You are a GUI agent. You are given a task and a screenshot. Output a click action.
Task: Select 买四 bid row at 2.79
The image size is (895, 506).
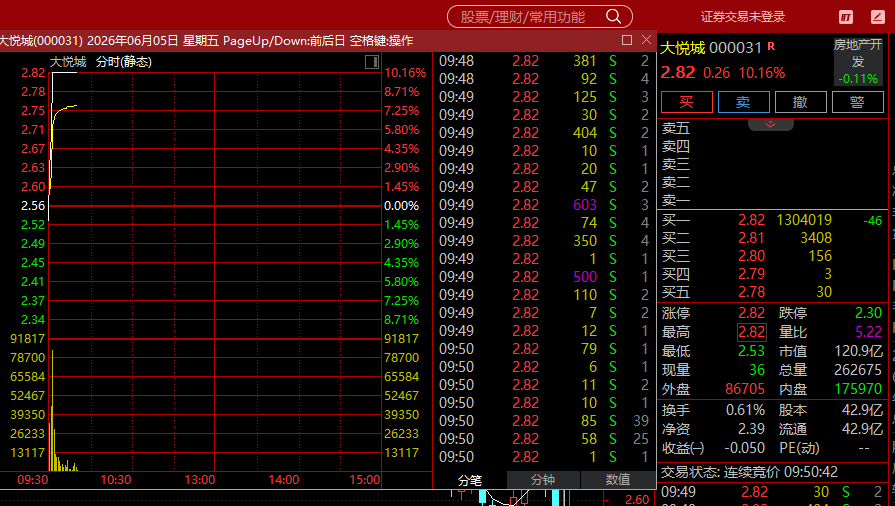click(772, 274)
